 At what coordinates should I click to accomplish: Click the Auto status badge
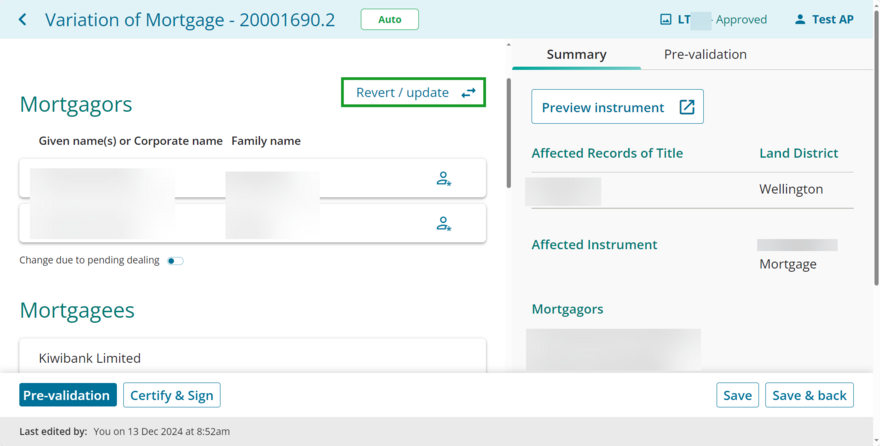(389, 20)
